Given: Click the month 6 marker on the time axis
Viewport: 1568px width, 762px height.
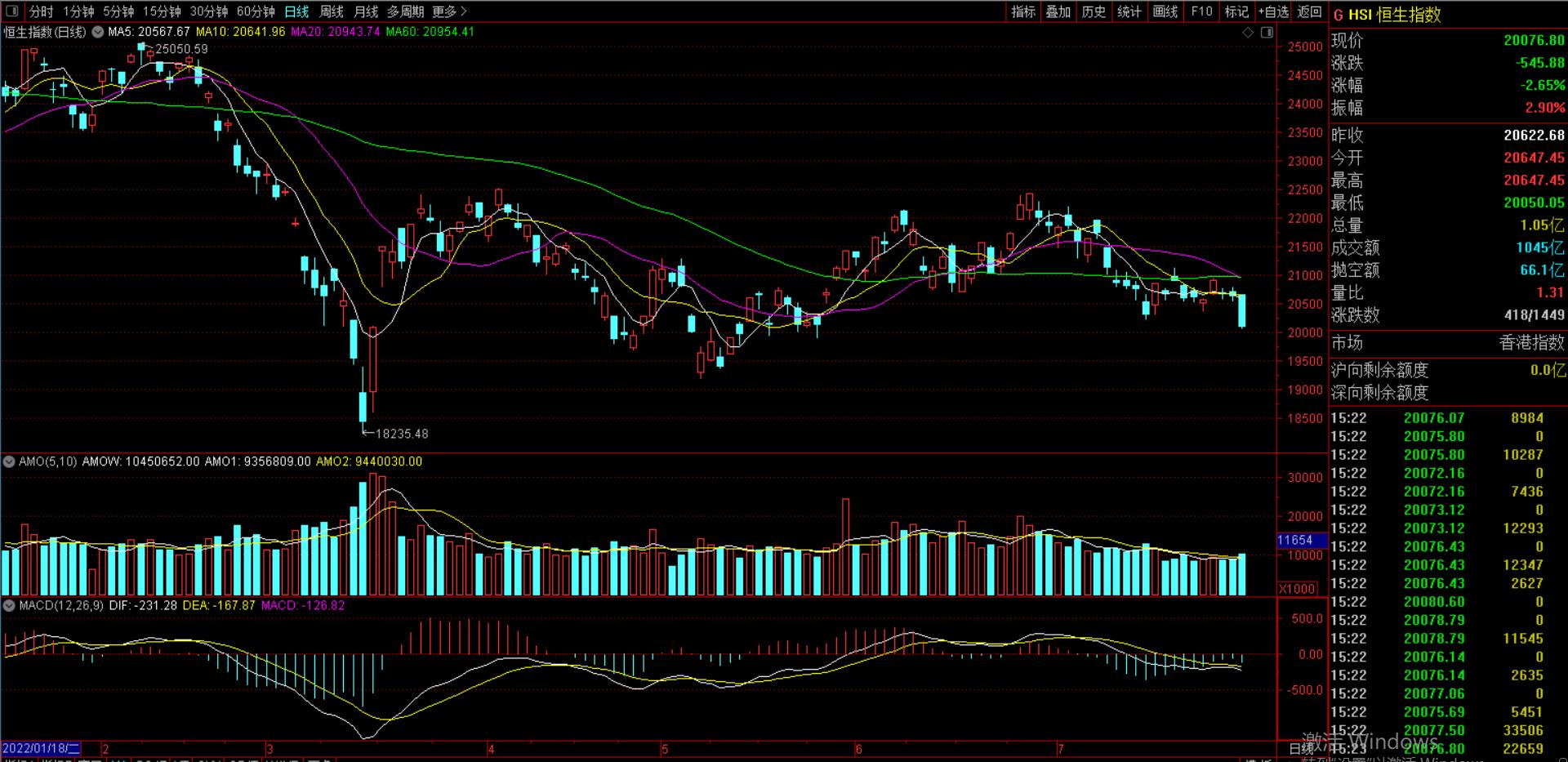Looking at the screenshot, I should point(859,748).
